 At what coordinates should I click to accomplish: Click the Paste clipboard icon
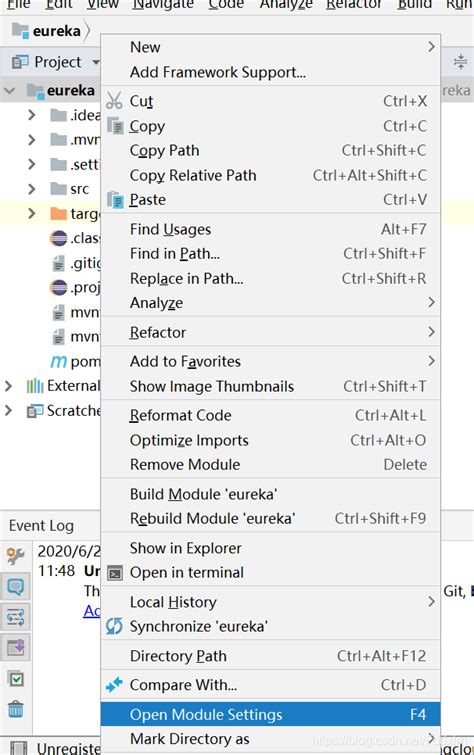tap(115, 200)
